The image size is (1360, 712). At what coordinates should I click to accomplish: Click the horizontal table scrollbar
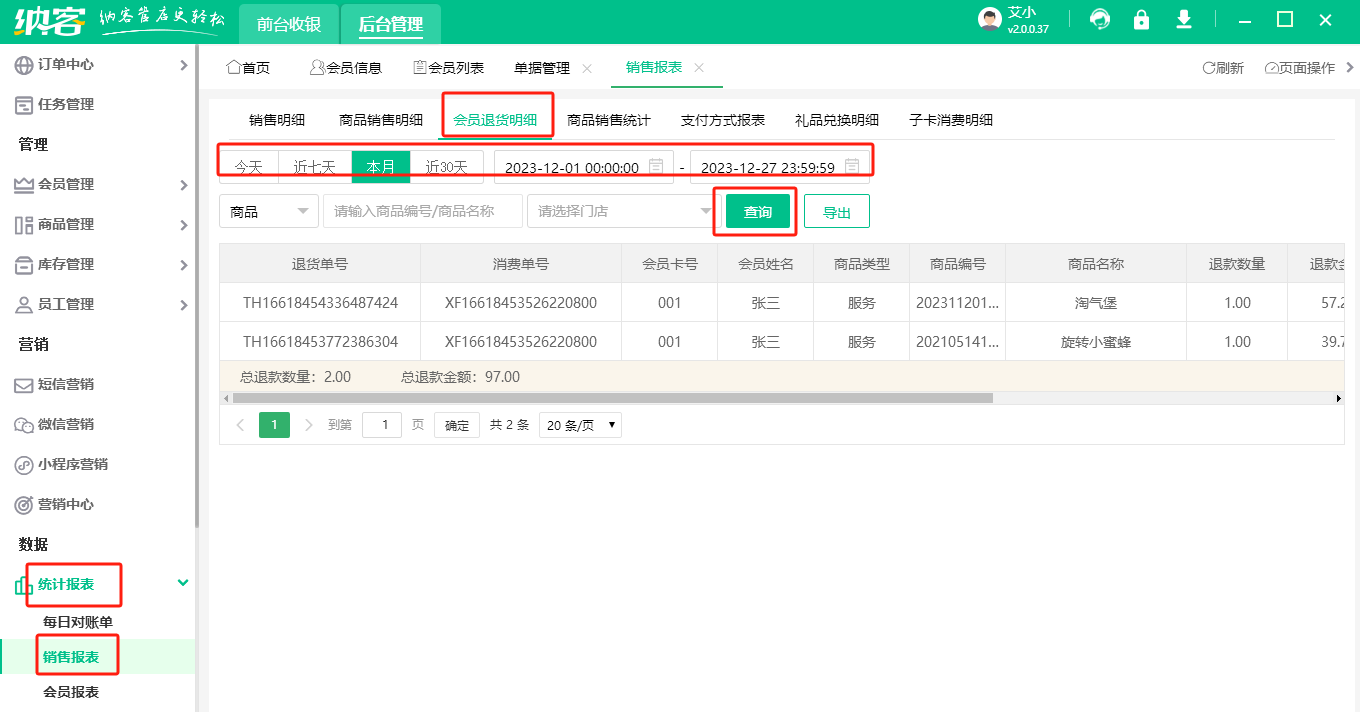612,398
